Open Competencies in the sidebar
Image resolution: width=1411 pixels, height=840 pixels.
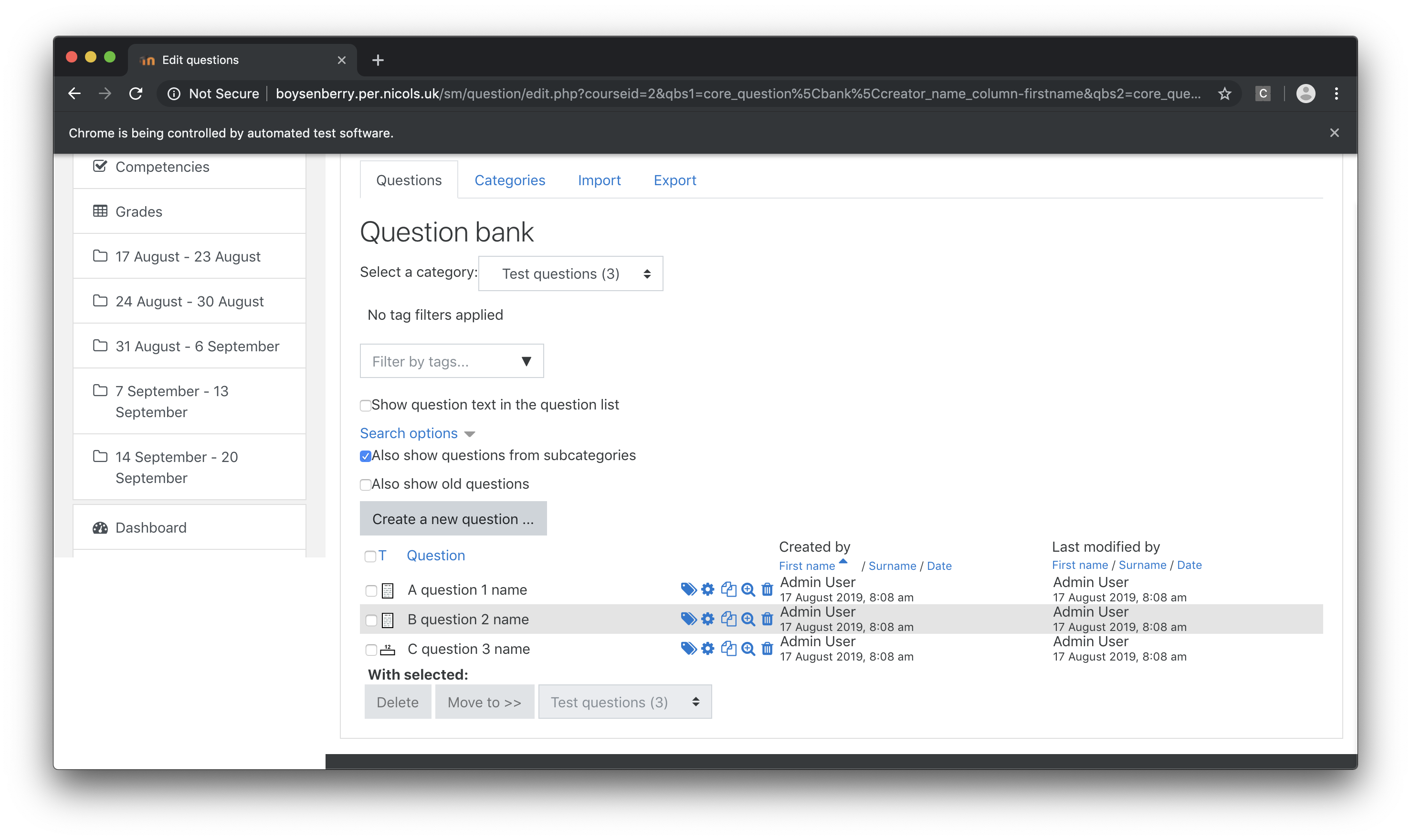click(190, 167)
